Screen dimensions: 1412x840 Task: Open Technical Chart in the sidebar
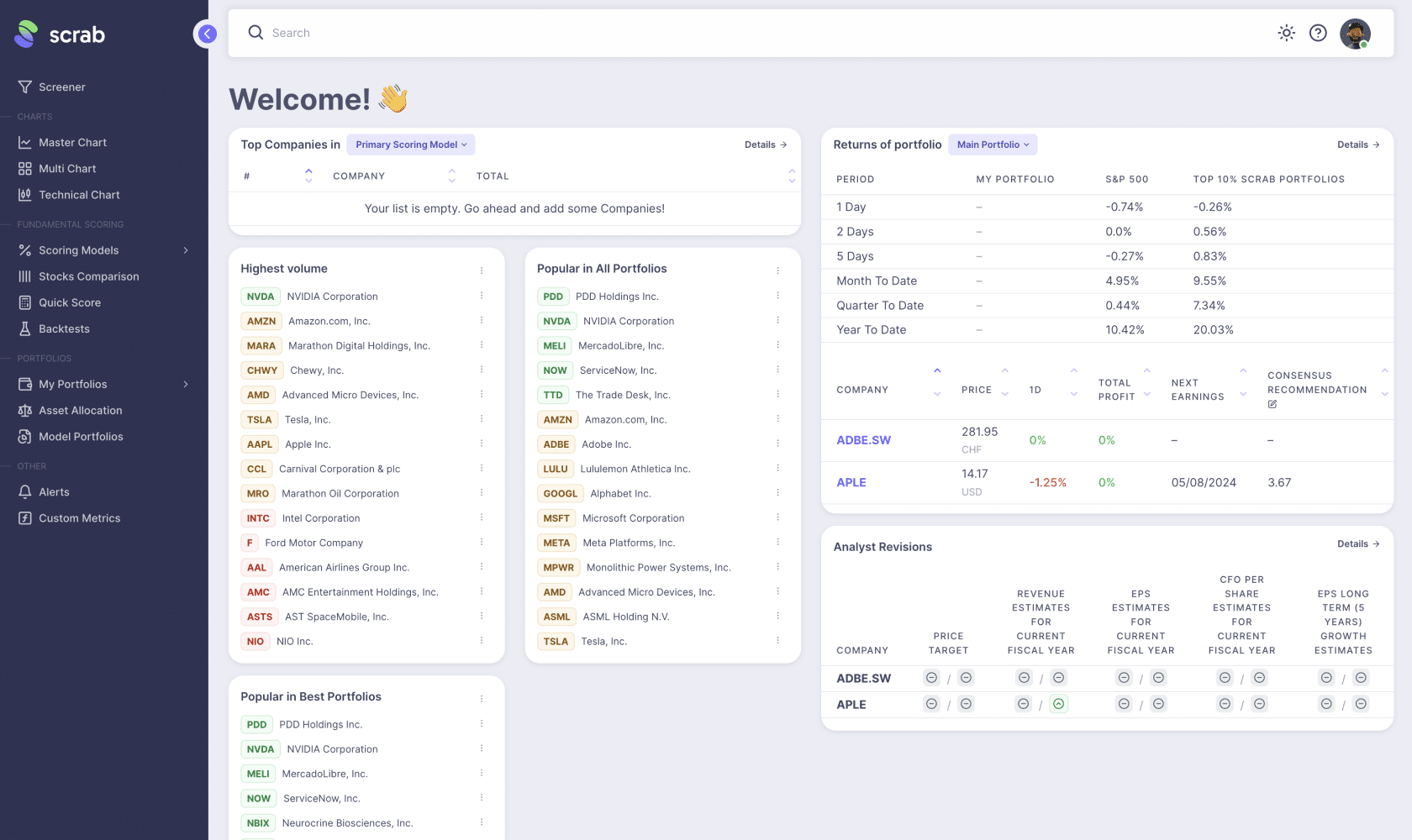(79, 195)
